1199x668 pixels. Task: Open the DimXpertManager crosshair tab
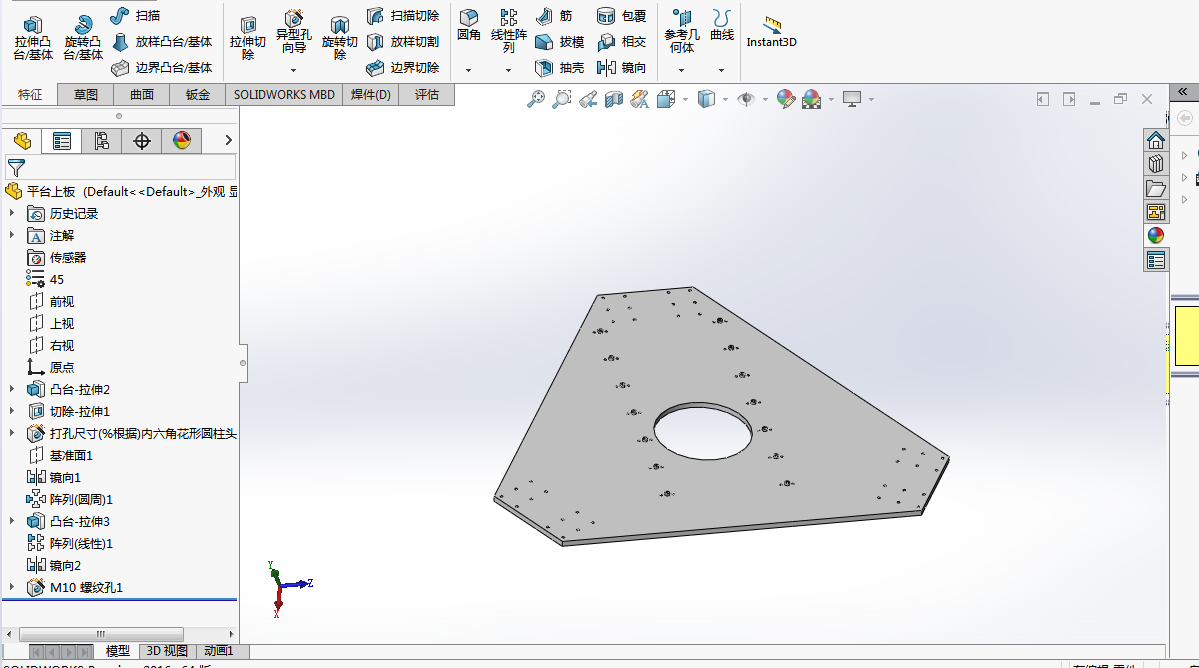tap(141, 141)
